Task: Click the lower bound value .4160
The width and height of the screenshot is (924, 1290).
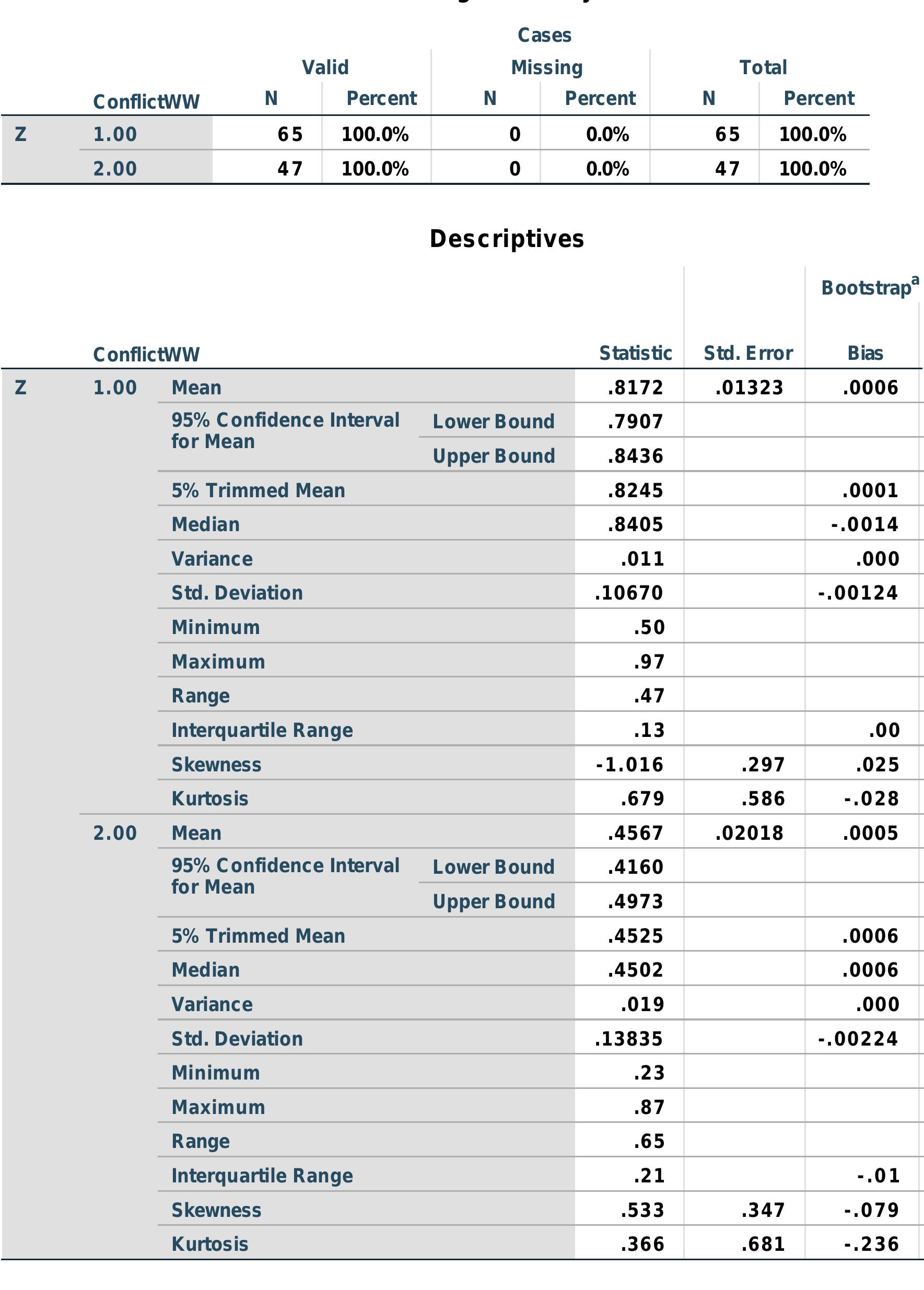Action: (x=635, y=867)
